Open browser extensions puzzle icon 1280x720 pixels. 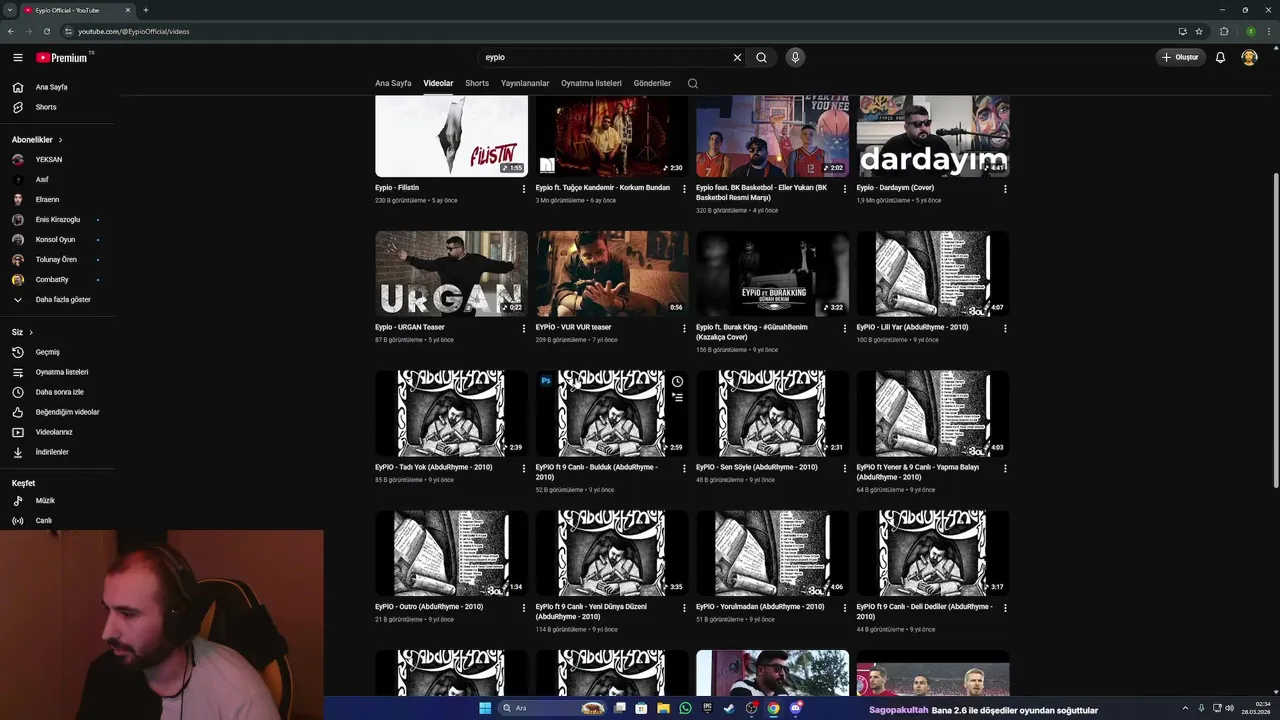pos(1224,31)
